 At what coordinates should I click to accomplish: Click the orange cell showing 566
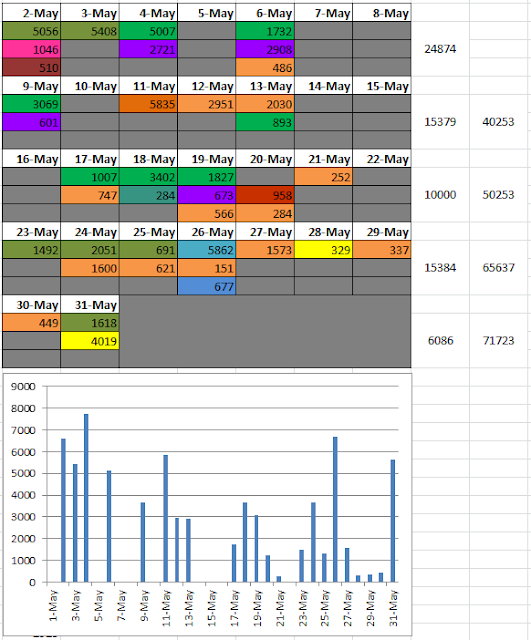[x=207, y=213]
